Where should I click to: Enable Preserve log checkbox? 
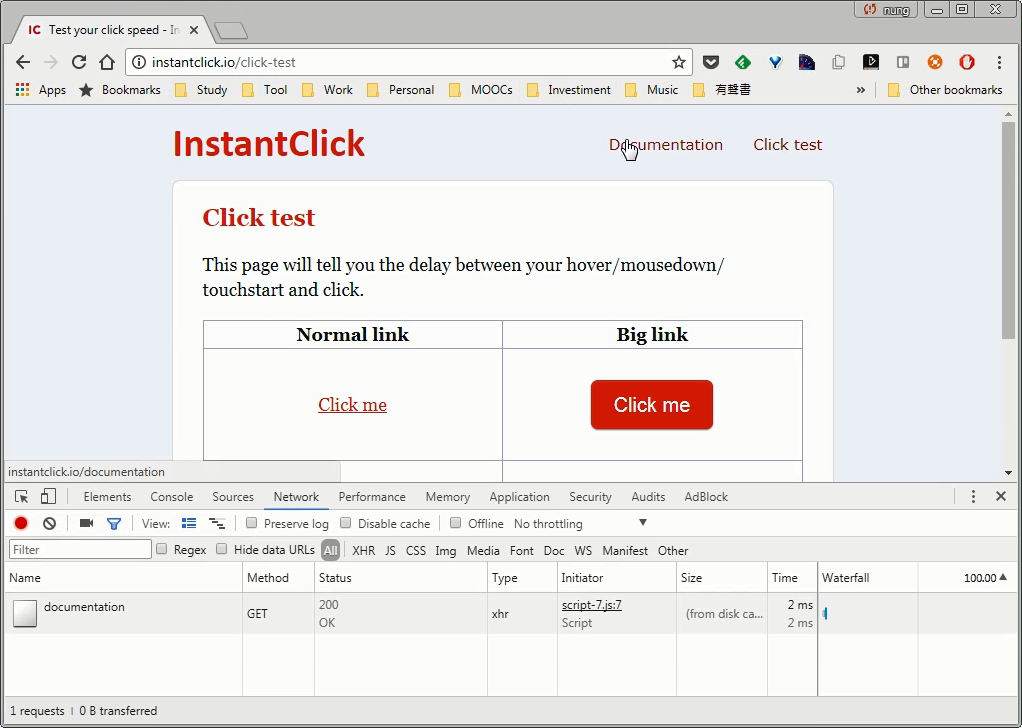pyautogui.click(x=252, y=523)
